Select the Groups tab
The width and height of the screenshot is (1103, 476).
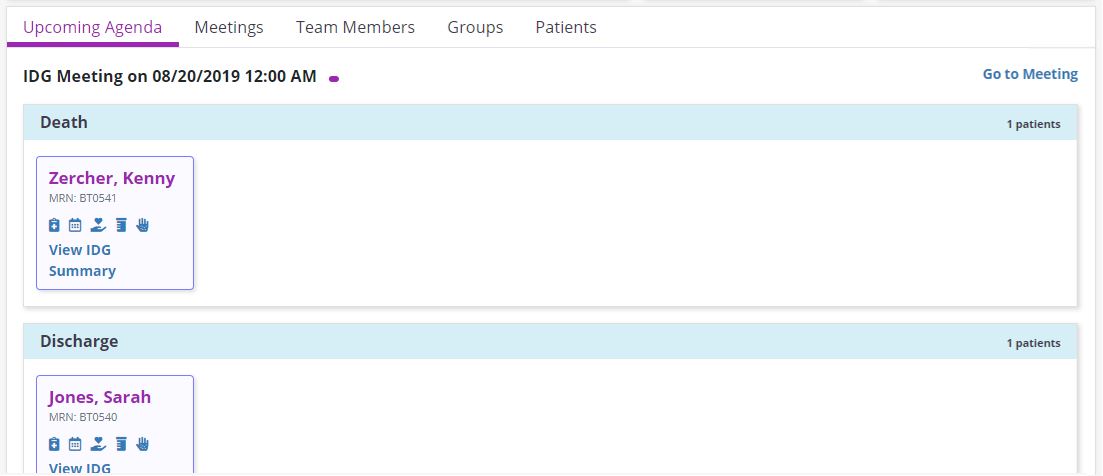pos(475,27)
